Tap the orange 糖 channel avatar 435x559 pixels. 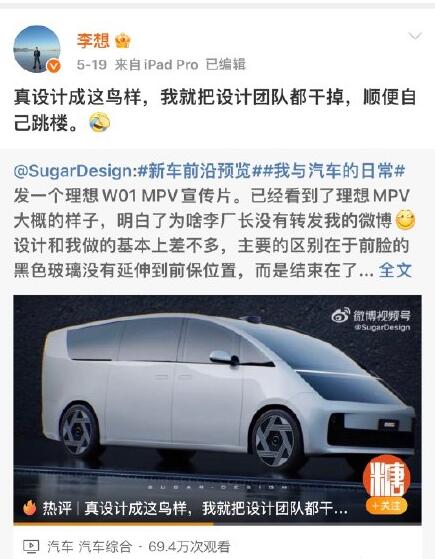pyautogui.click(x=387, y=476)
